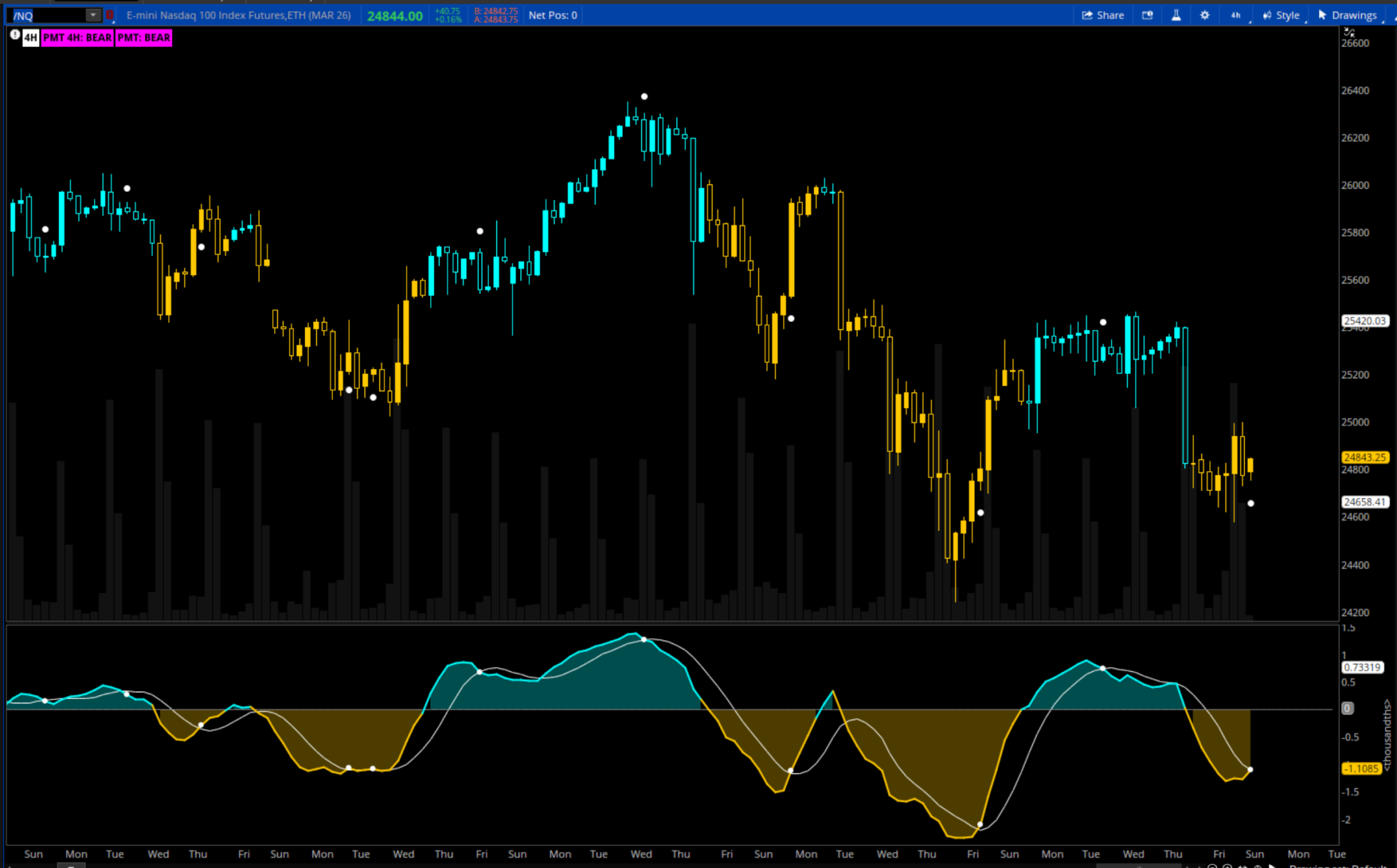Image resolution: width=1397 pixels, height=868 pixels.
Task: Toggle the PMT: BEAR study label
Action: point(143,37)
